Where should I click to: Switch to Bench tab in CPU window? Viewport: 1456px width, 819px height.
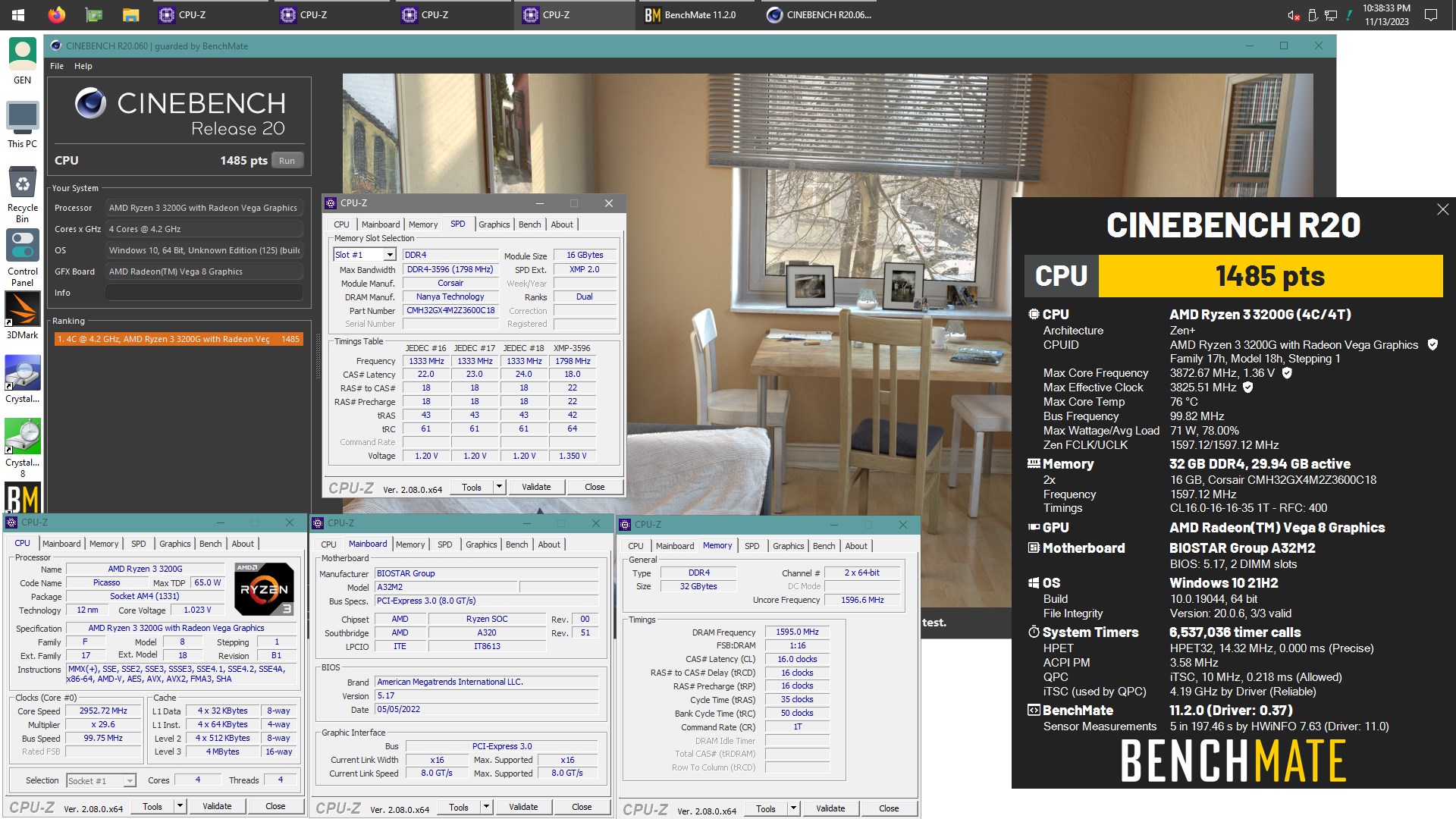click(x=210, y=544)
